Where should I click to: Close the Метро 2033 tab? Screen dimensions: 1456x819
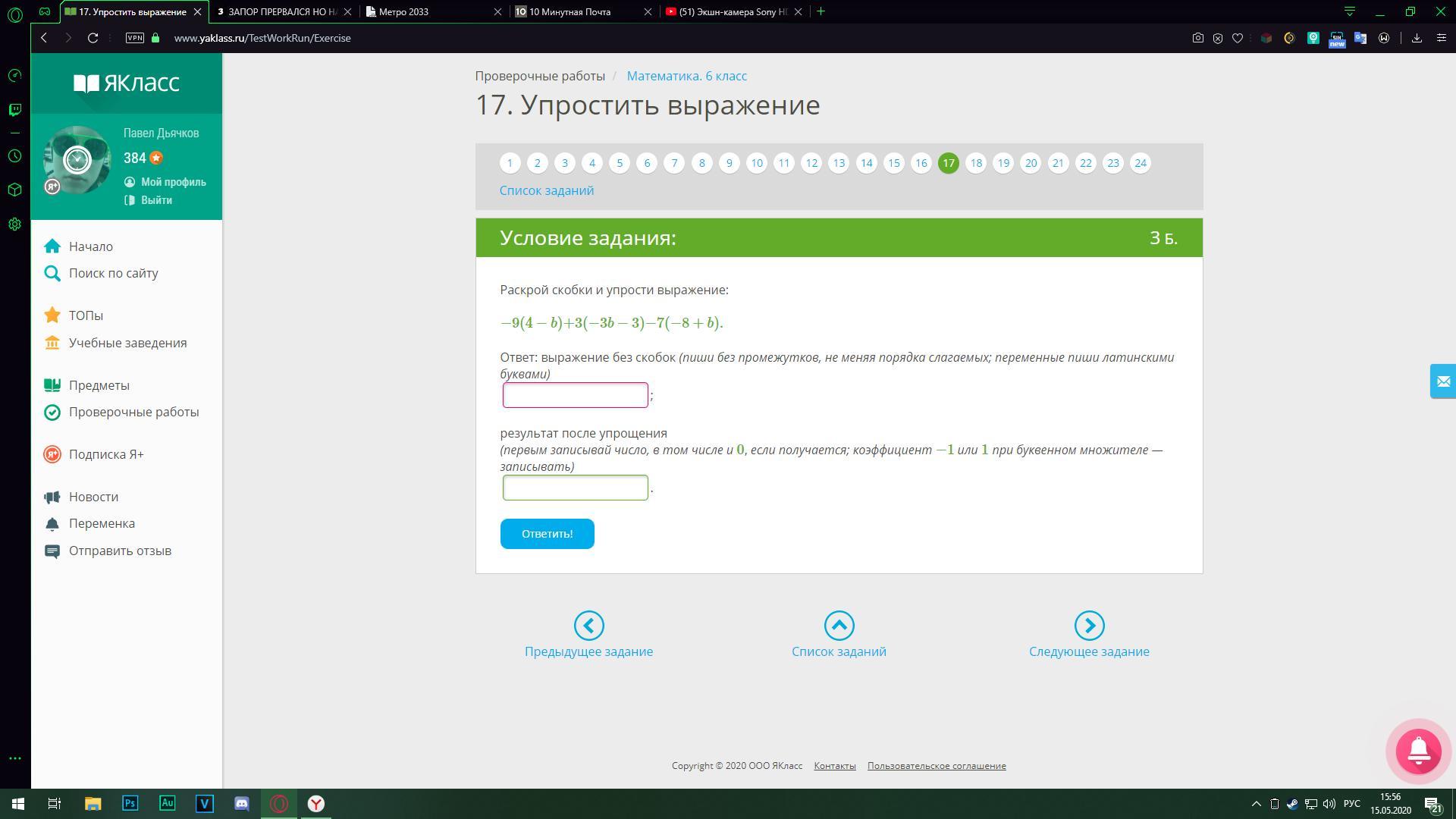497,11
